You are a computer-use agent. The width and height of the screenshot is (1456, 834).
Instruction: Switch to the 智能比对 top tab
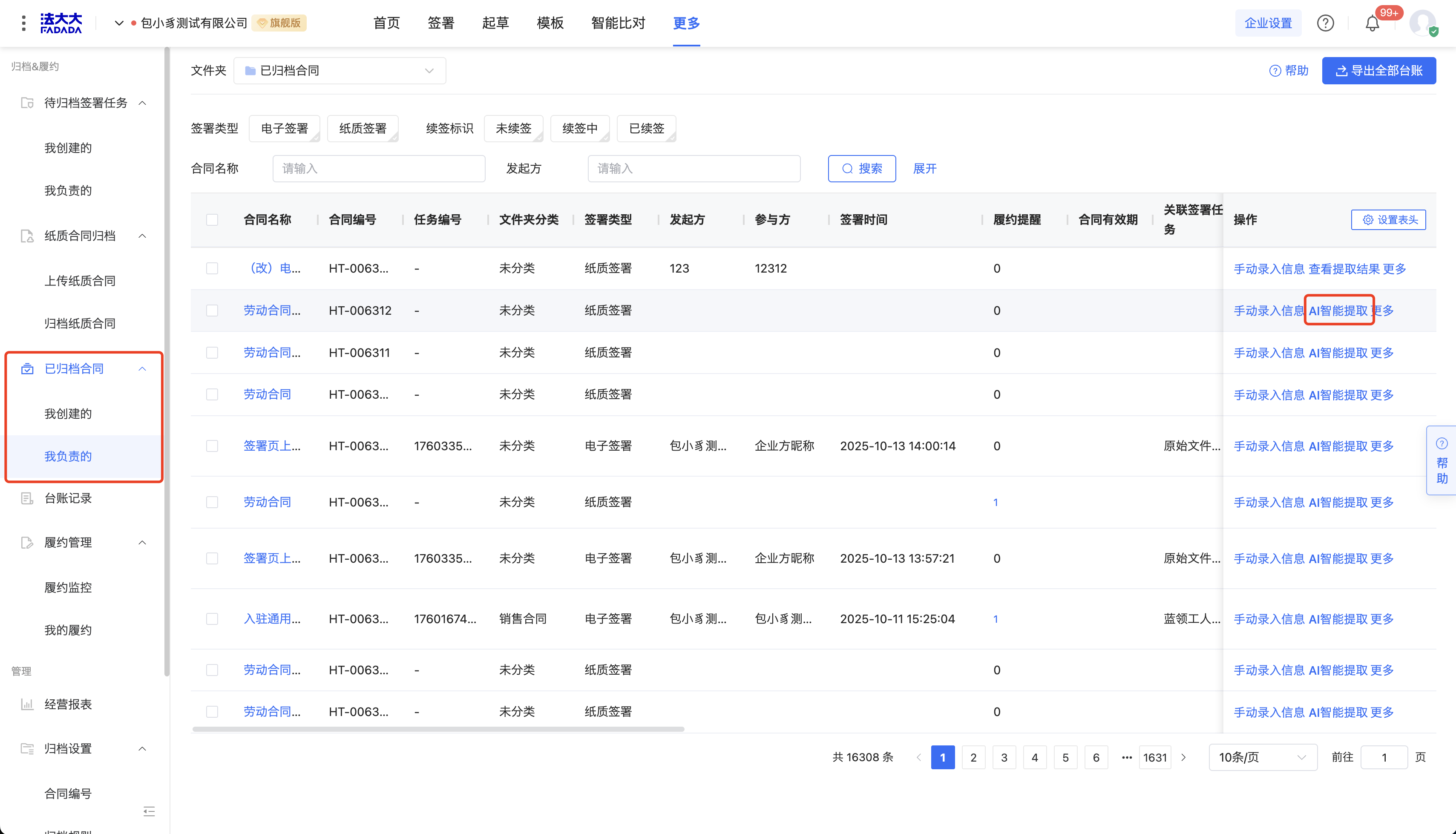click(618, 23)
